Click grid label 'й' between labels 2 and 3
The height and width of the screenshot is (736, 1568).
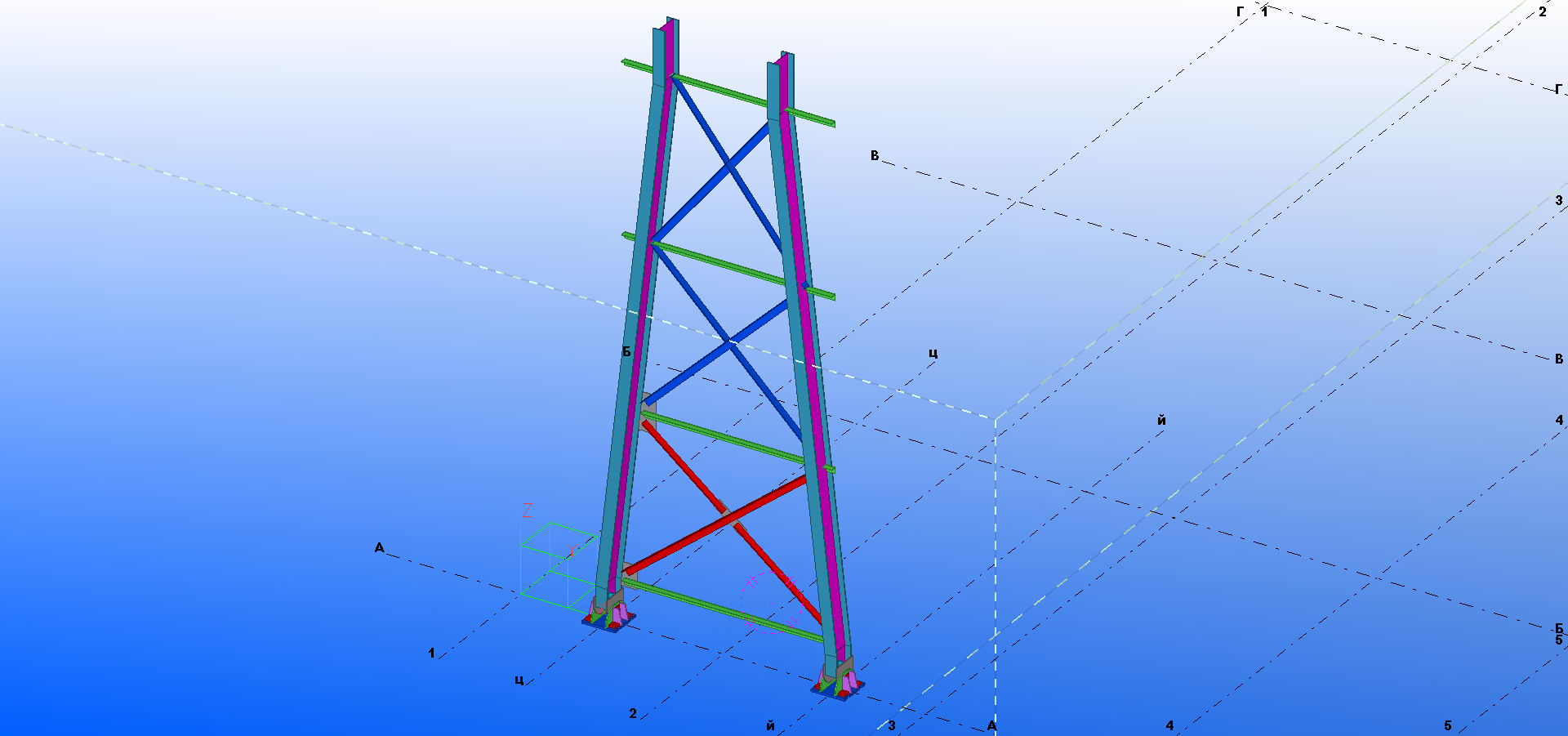click(770, 725)
